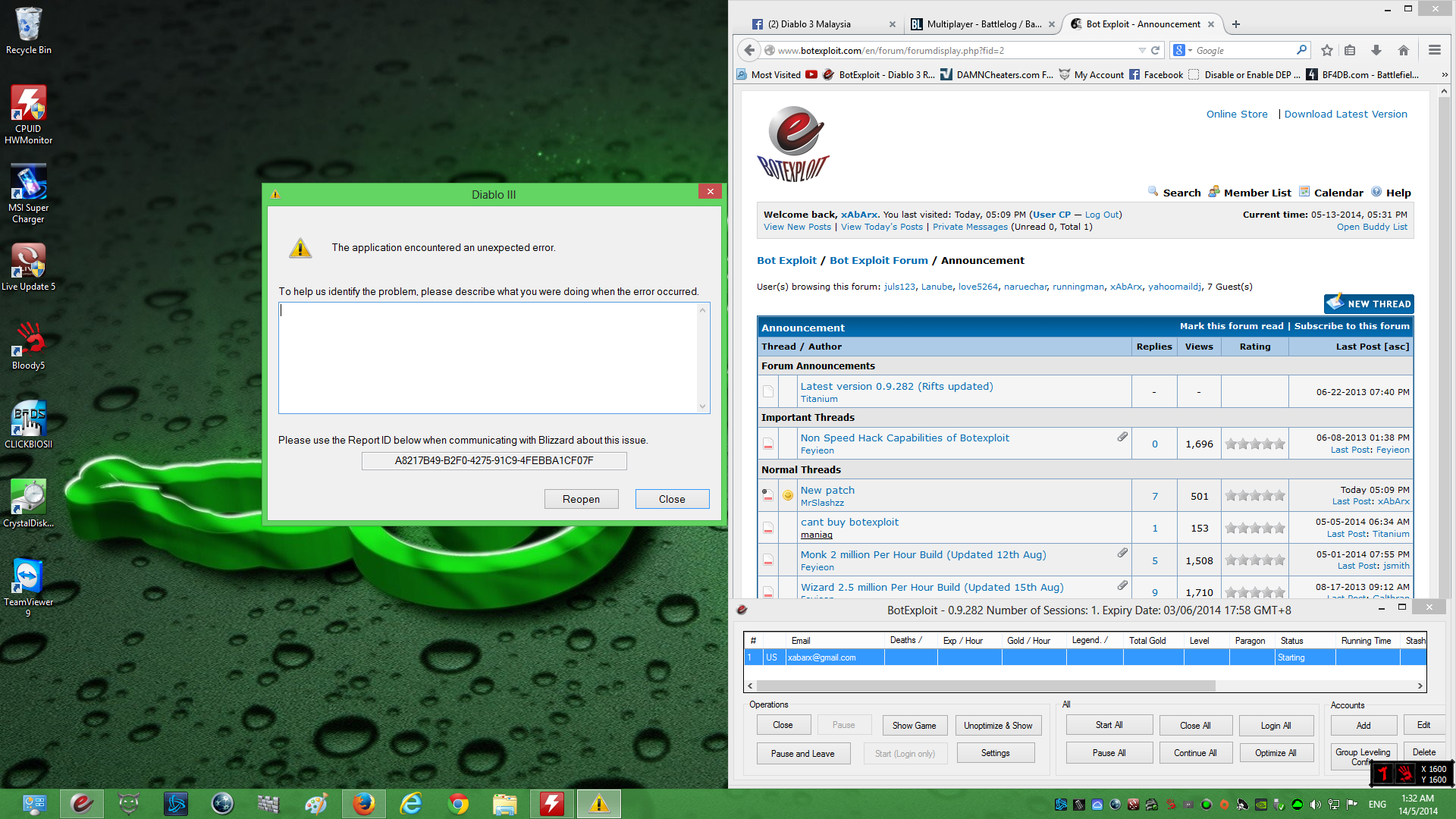This screenshot has height=819, width=1456.
Task: Open DAMNCheaters.com bookmark
Action: 996,74
